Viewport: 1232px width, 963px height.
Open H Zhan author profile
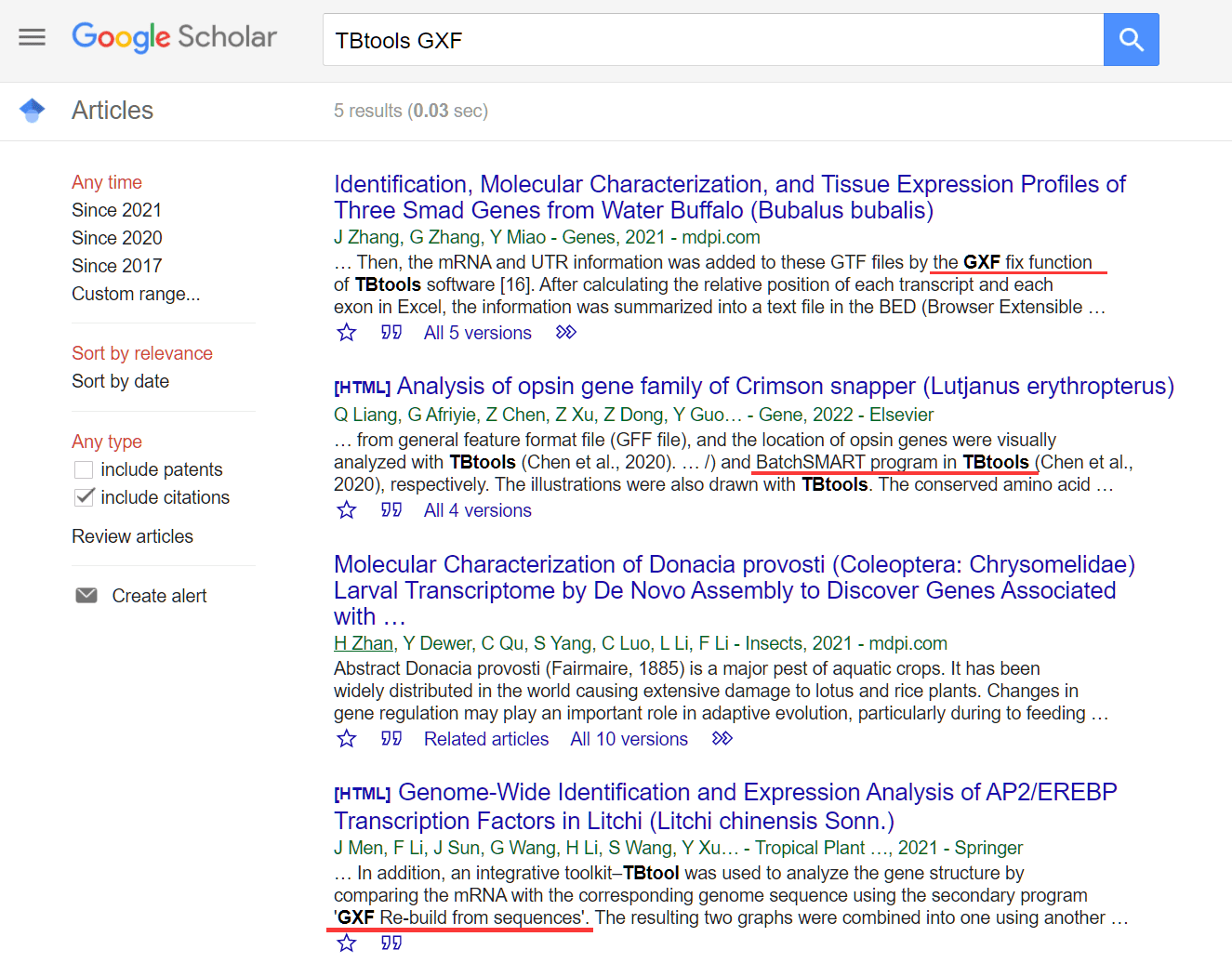click(364, 643)
